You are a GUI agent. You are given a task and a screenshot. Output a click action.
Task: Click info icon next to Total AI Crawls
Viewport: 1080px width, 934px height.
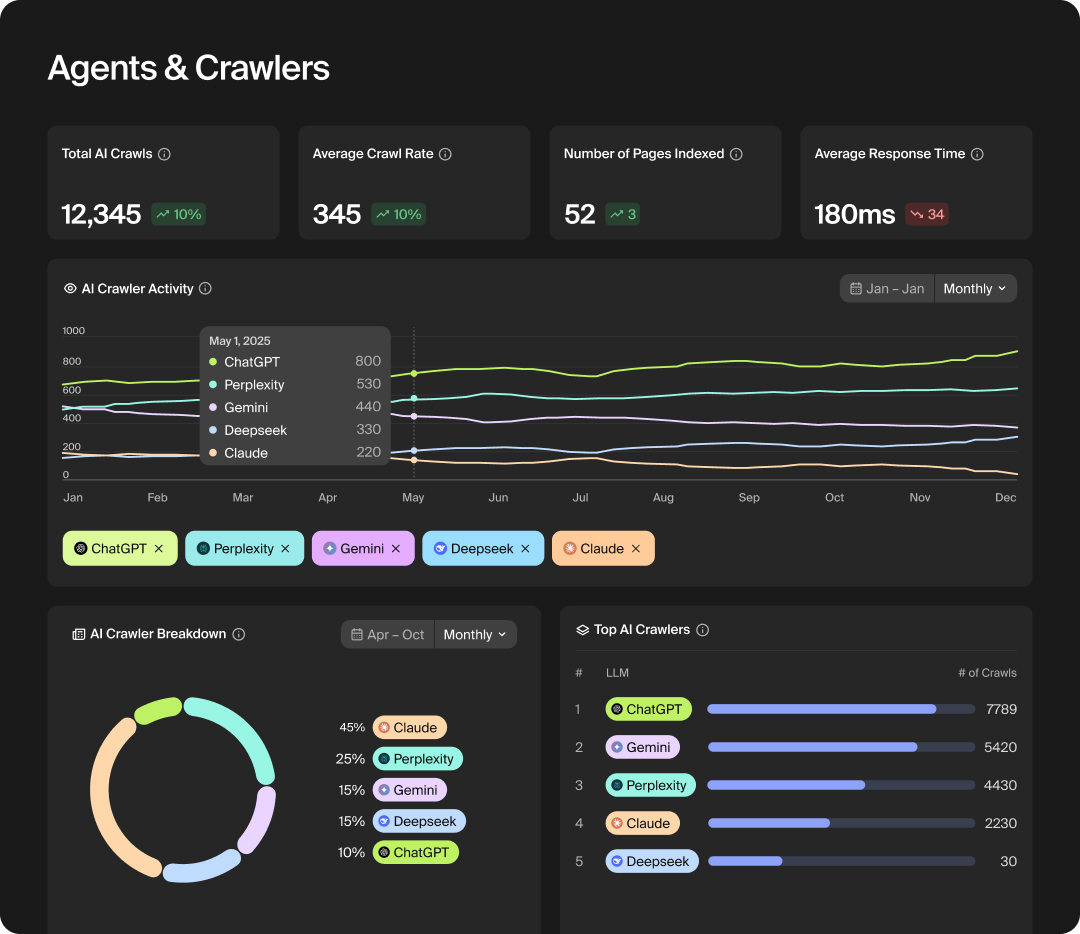(x=164, y=154)
